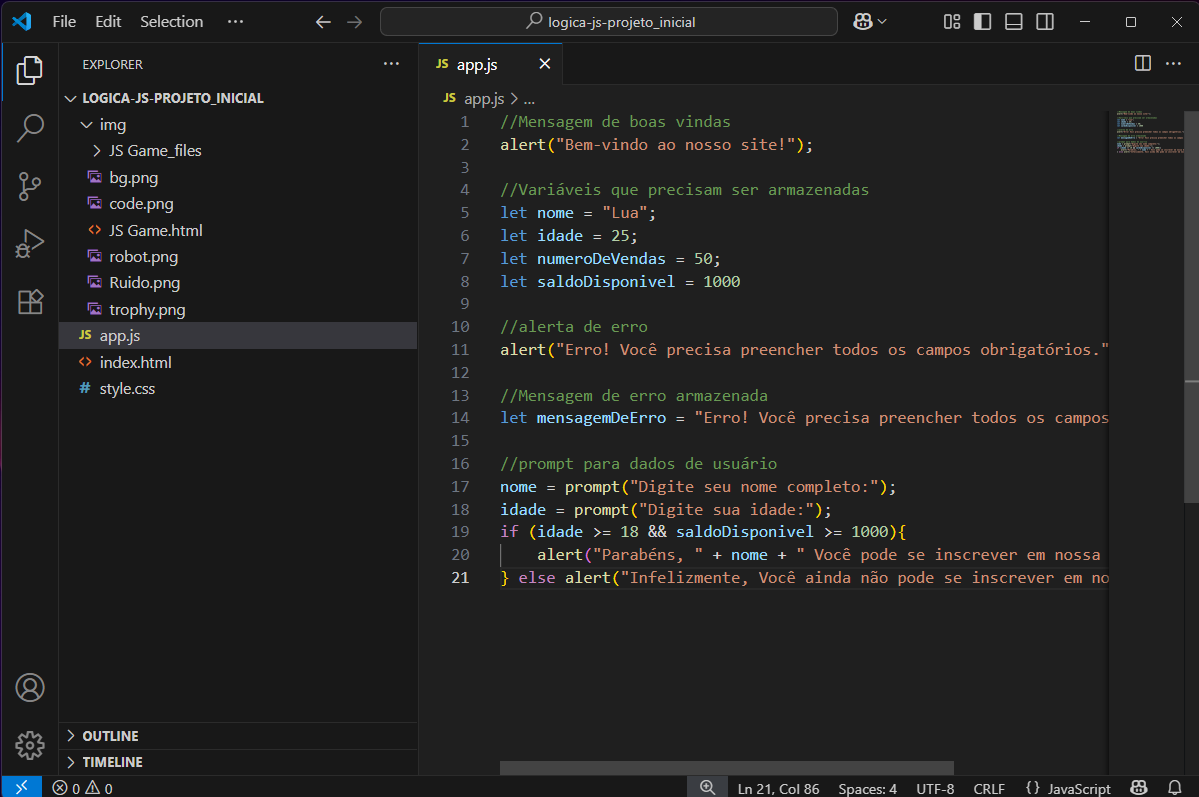This screenshot has height=797, width=1199.
Task: Change indentation via Spaces: 4
Action: pyautogui.click(x=867, y=789)
